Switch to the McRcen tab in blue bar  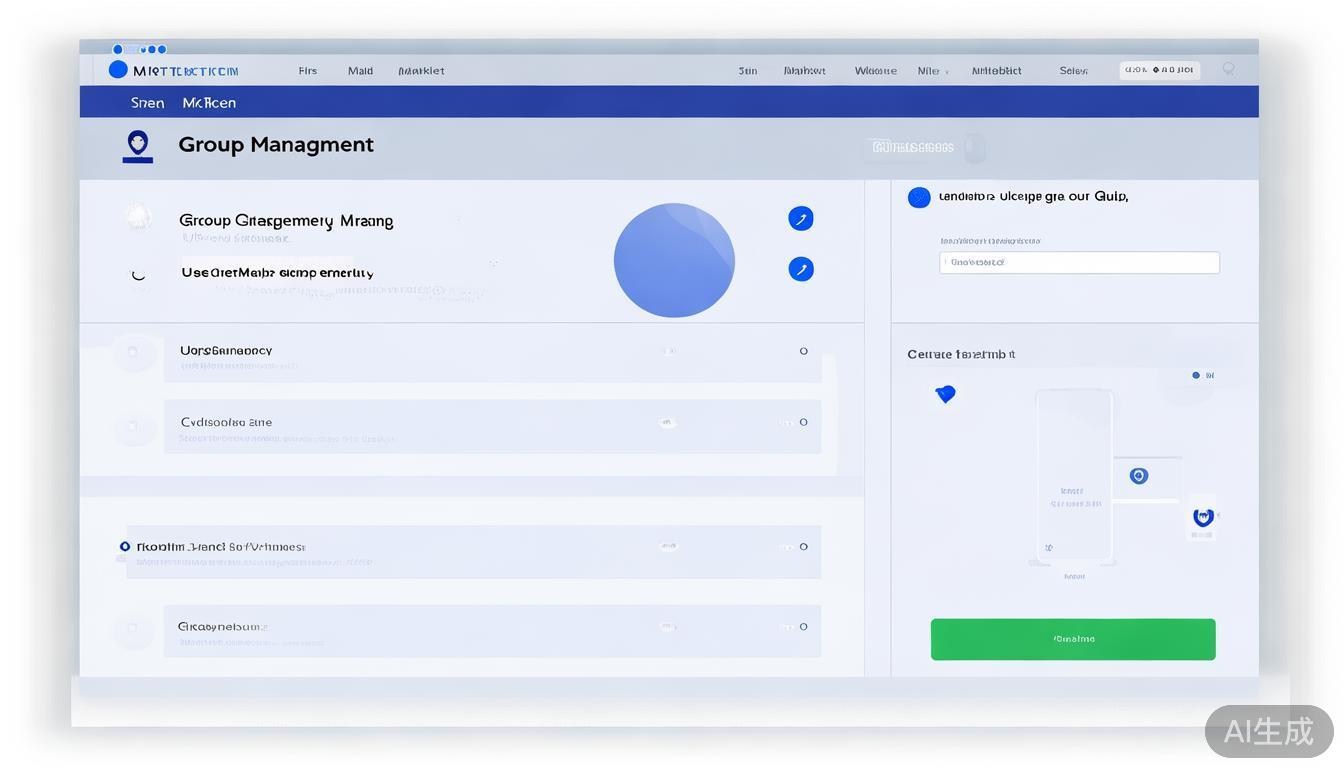coord(209,103)
